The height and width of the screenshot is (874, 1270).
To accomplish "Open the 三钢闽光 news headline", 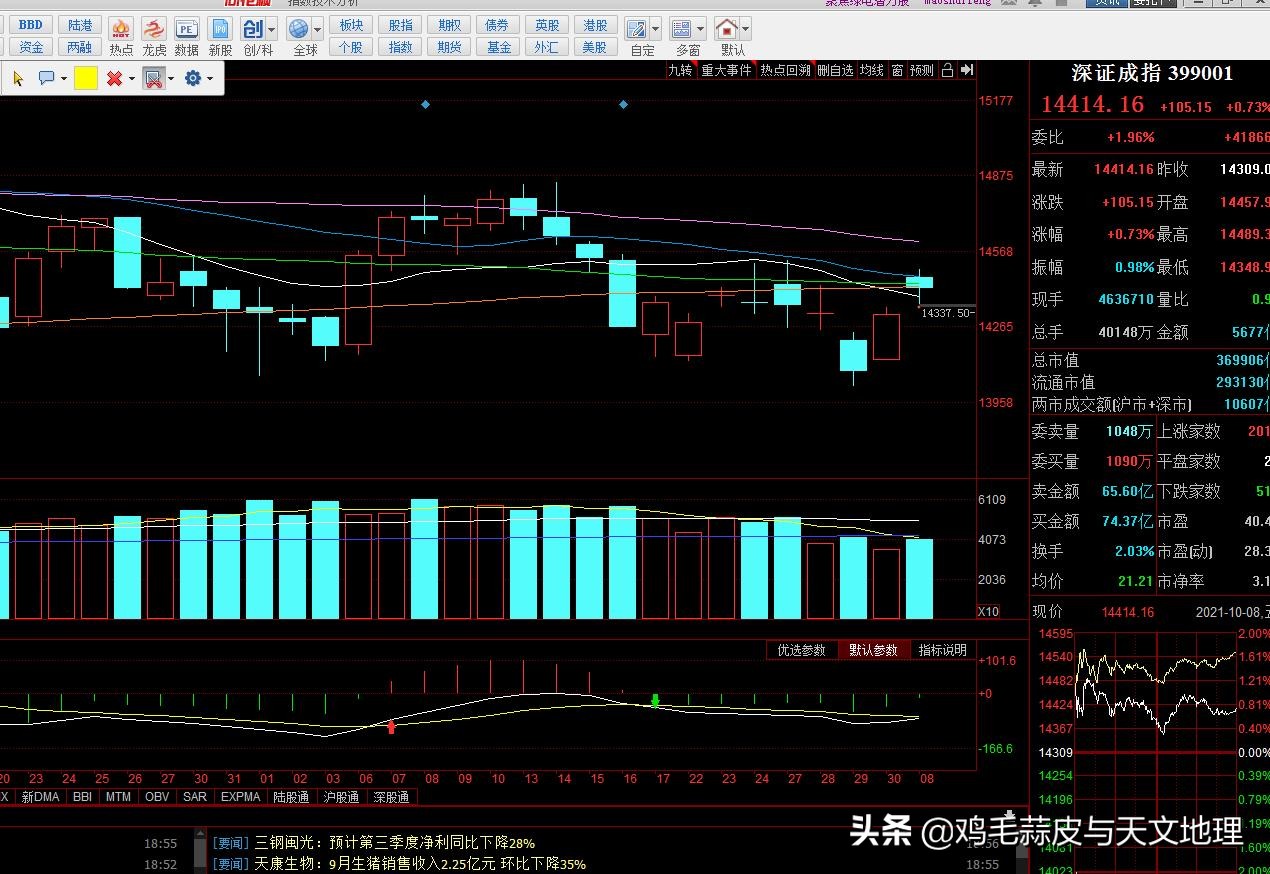I will [x=395, y=843].
